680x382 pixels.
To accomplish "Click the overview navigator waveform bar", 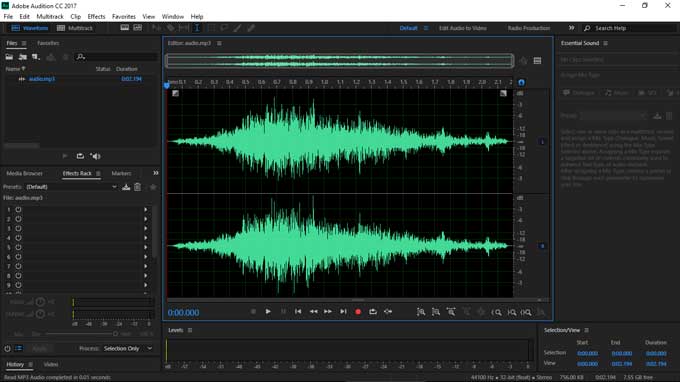I will pyautogui.click(x=340, y=61).
